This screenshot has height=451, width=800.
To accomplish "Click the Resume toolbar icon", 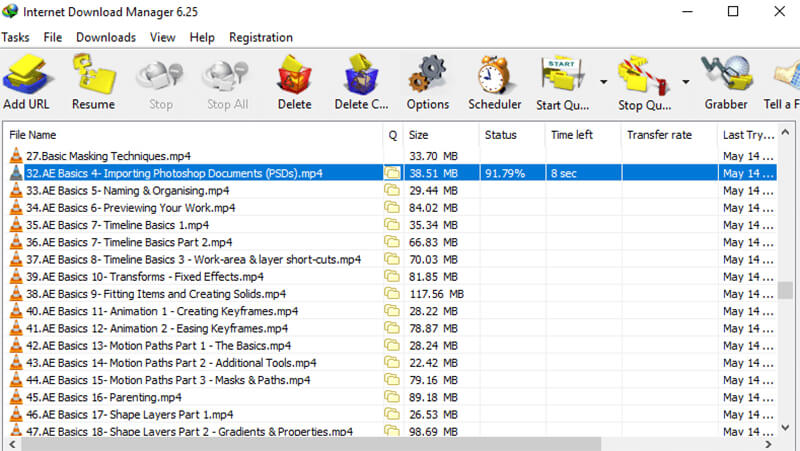I will click(94, 76).
